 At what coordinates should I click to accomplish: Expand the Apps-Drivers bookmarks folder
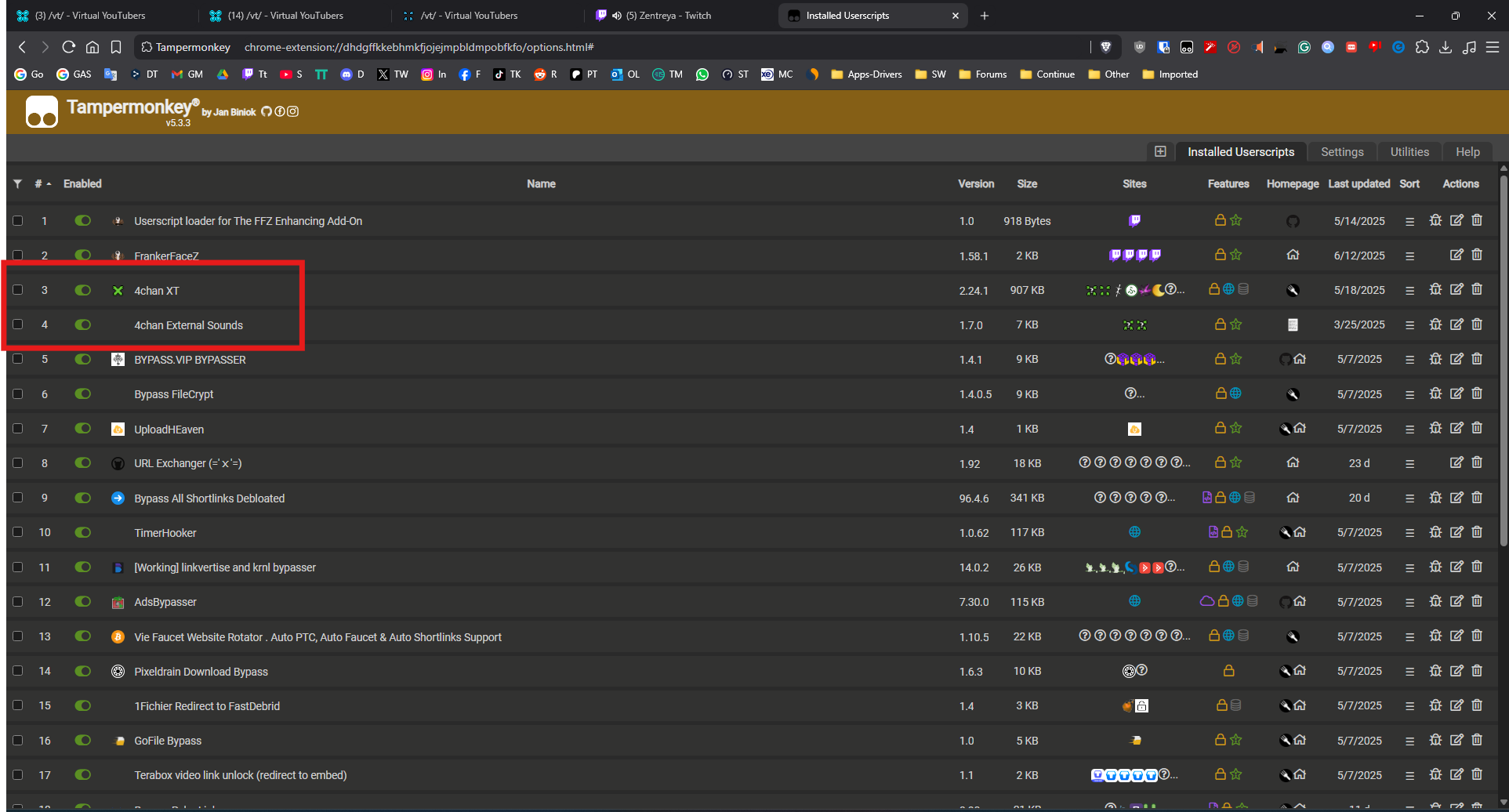[866, 74]
